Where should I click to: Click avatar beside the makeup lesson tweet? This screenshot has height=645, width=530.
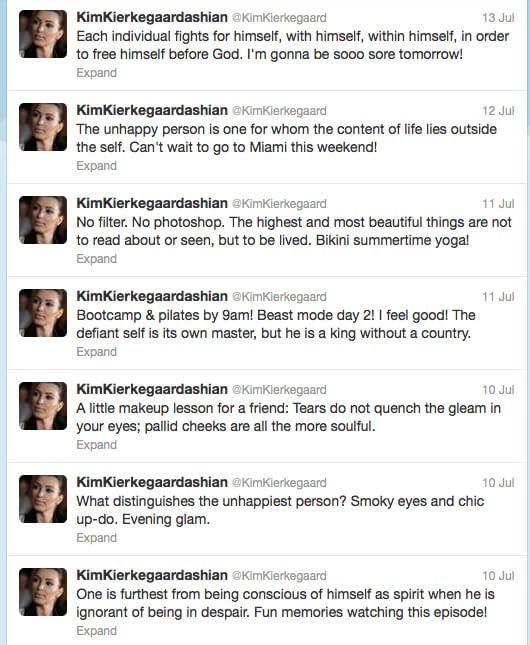coord(43,406)
